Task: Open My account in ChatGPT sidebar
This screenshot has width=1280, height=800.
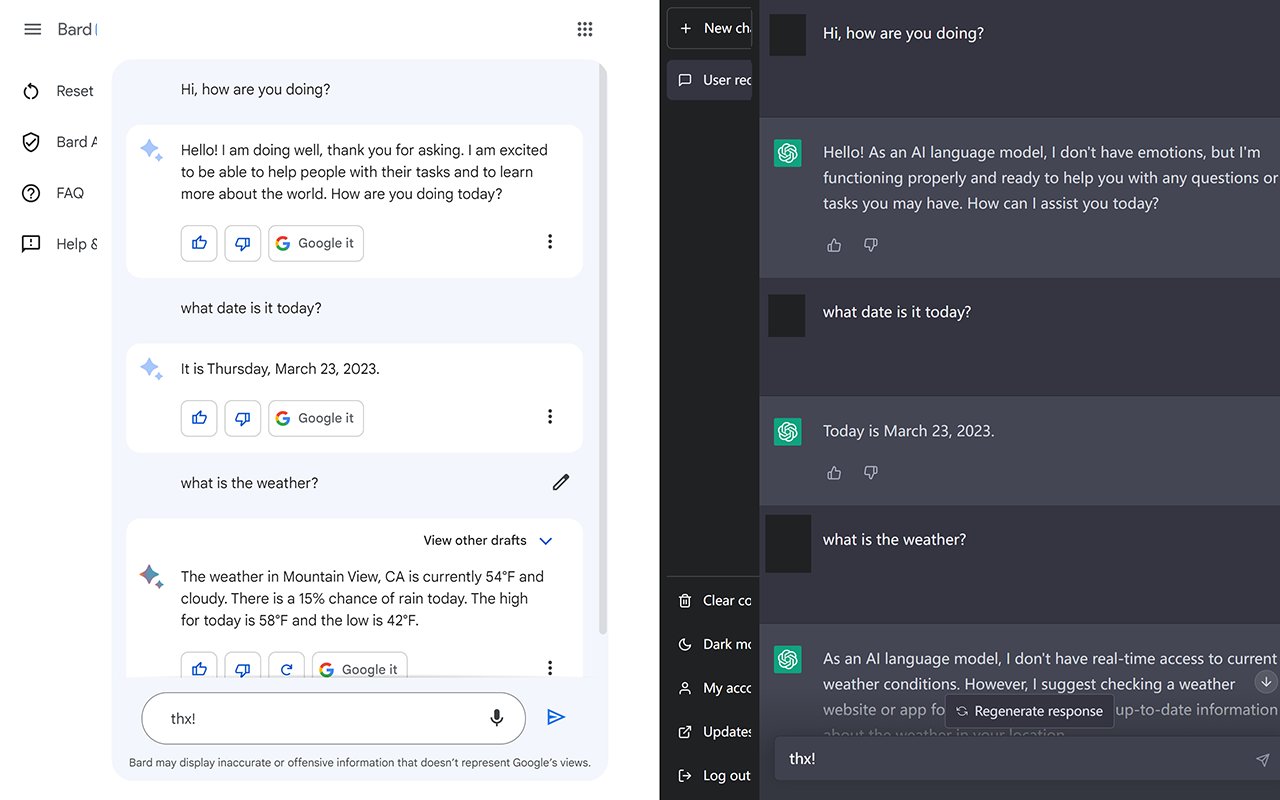Action: coord(713,688)
